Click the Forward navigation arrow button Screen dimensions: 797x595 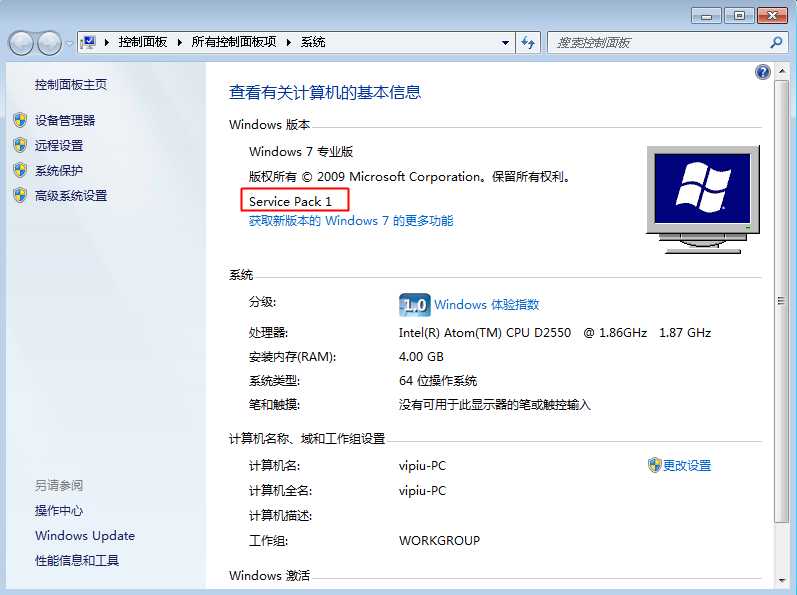click(49, 43)
